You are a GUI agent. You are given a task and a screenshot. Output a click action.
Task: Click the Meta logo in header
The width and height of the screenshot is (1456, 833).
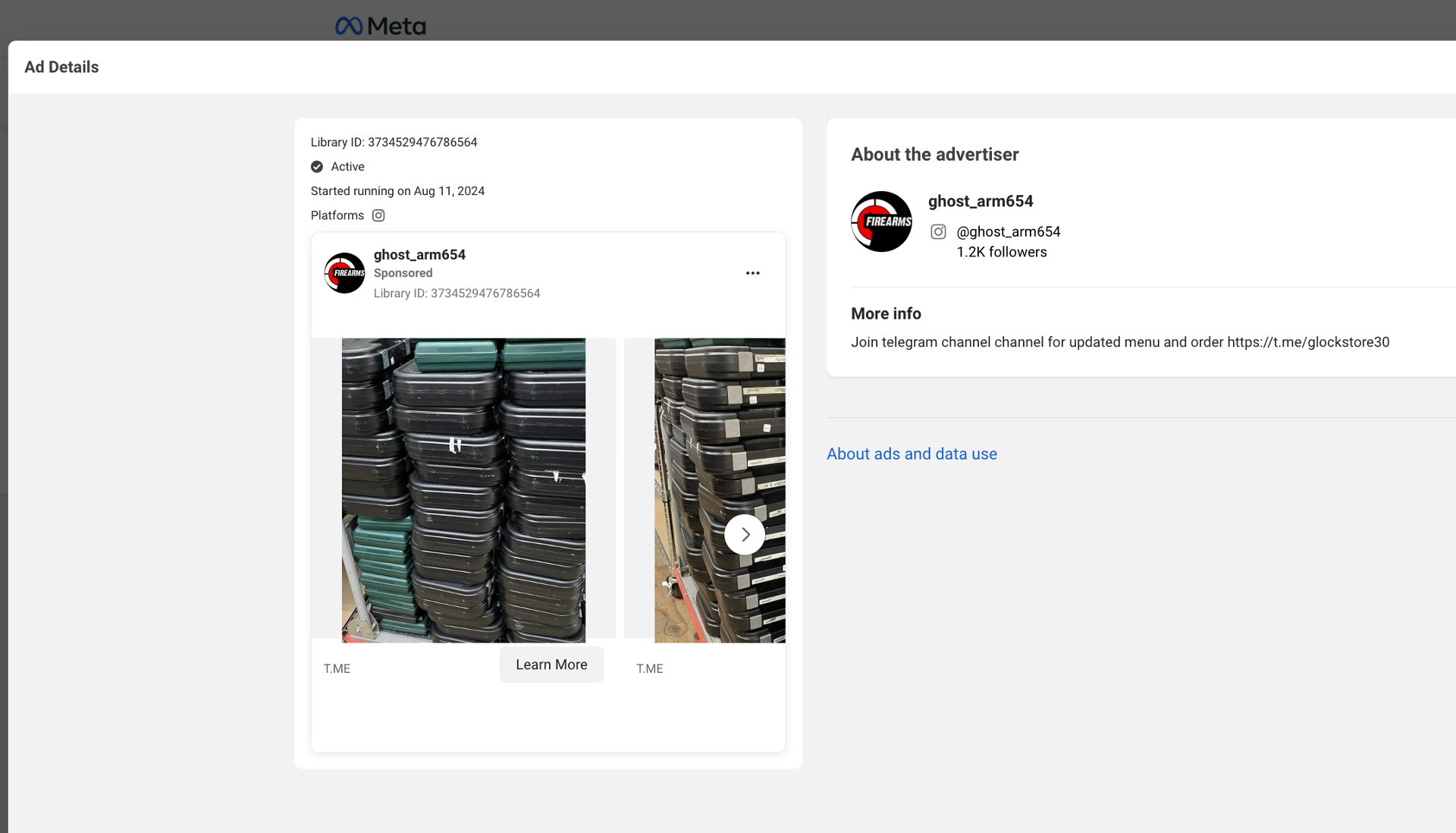point(380,27)
